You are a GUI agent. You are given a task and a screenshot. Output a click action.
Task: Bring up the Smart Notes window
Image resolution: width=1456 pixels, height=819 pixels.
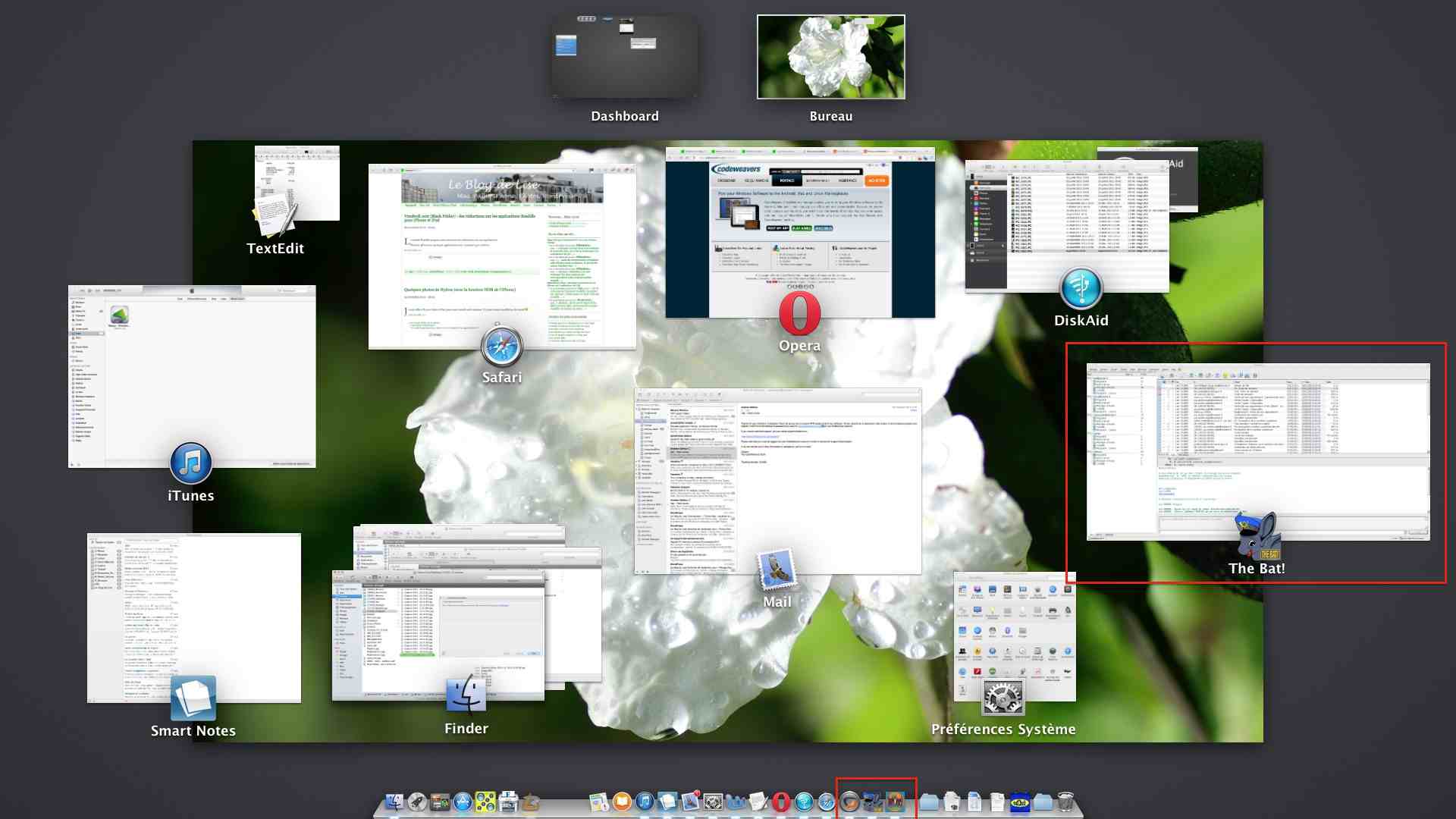click(x=193, y=617)
